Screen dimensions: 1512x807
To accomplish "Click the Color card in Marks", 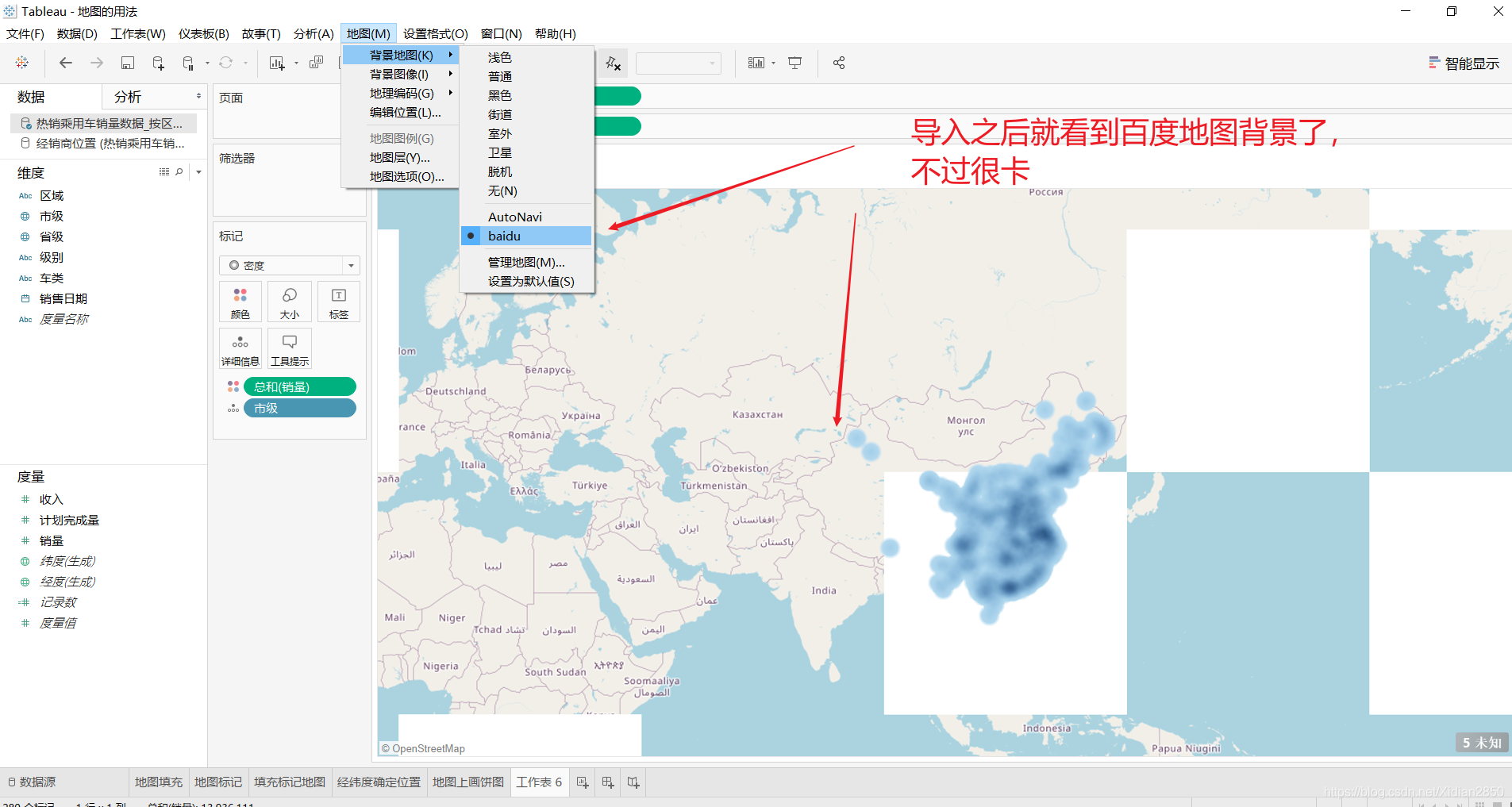I will click(240, 302).
